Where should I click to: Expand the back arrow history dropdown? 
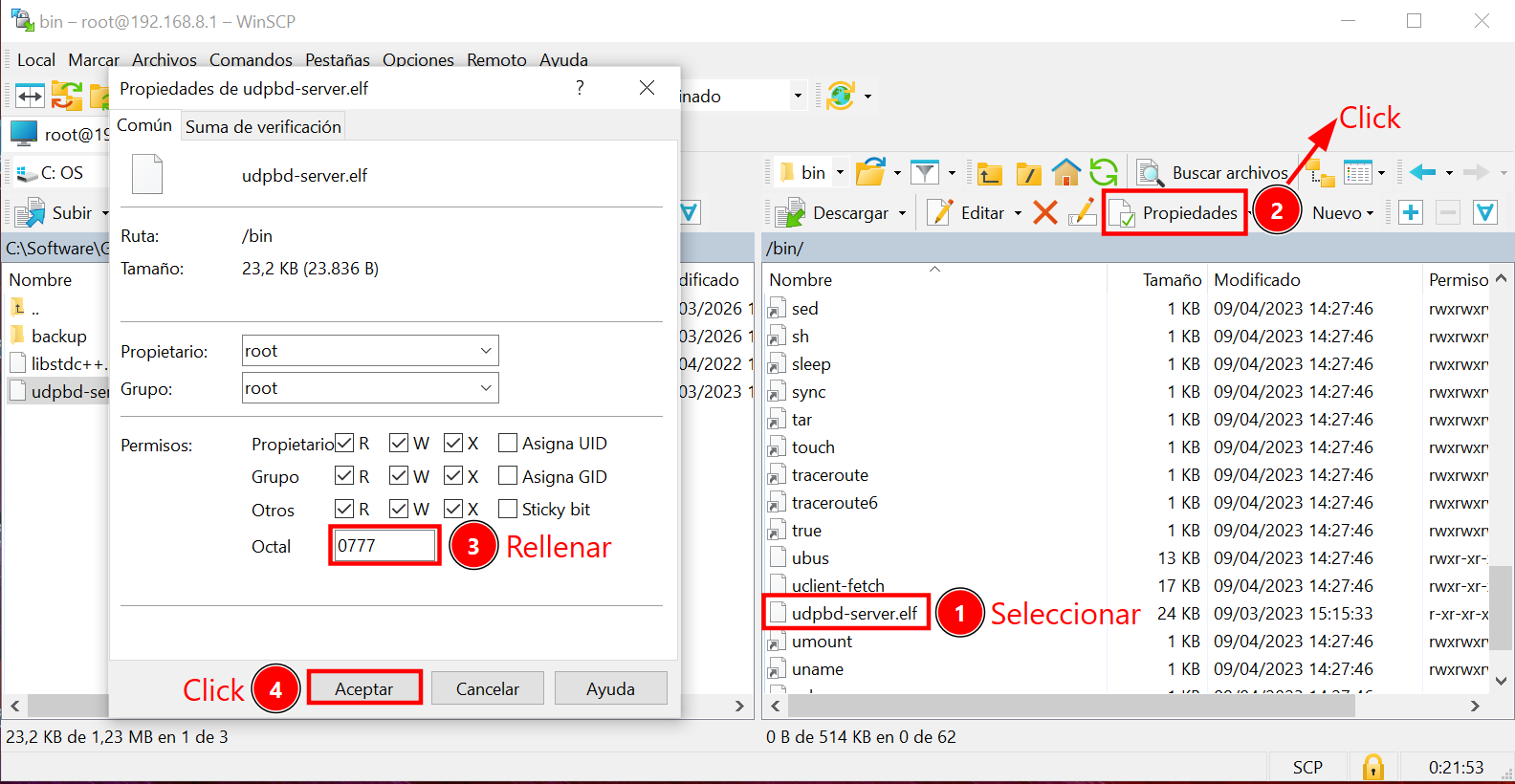coord(1449,173)
